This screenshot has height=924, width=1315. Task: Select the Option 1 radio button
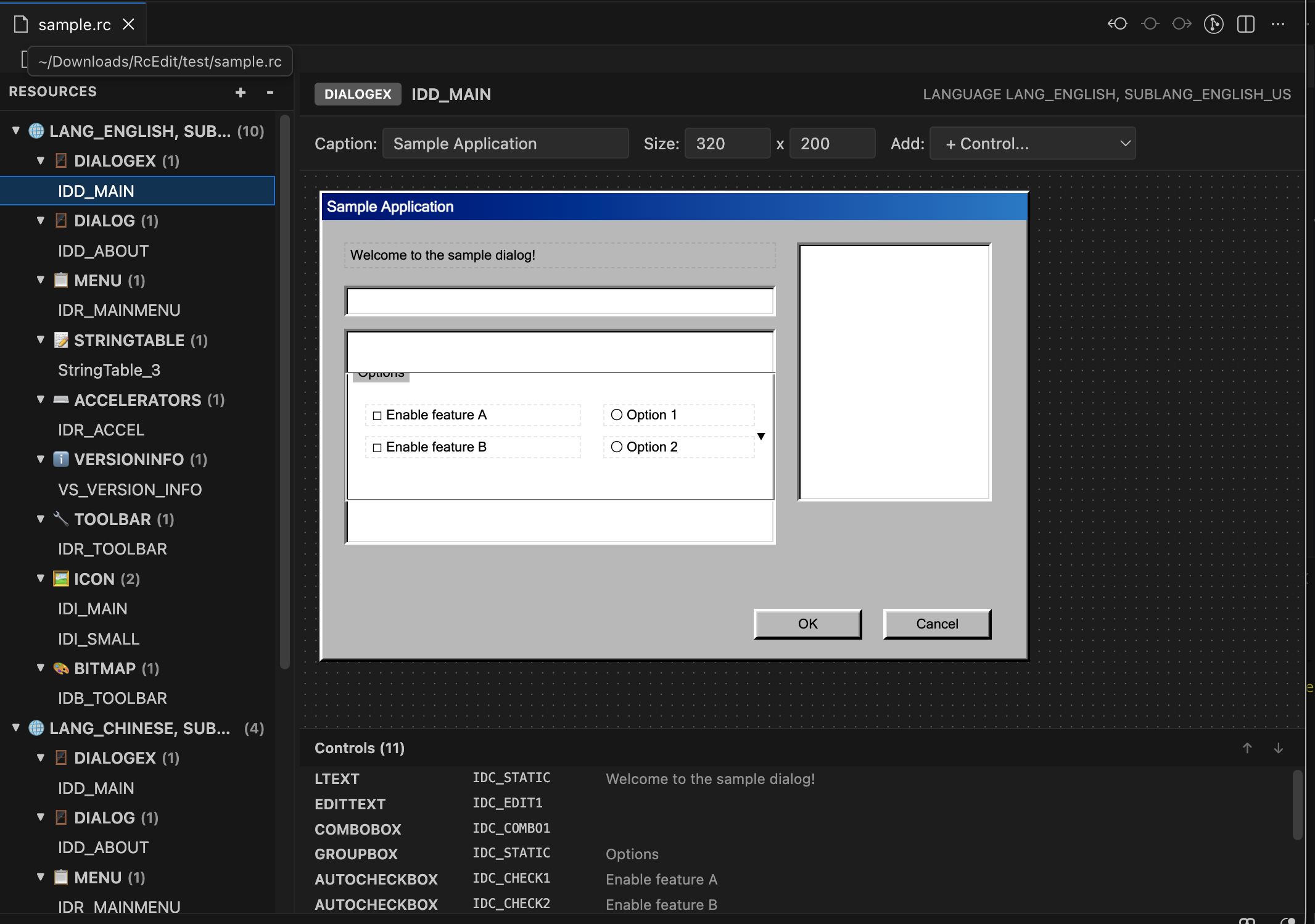coord(617,415)
